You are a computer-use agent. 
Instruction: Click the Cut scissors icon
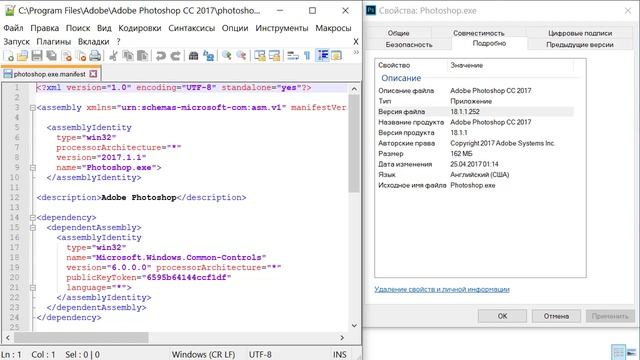tap(113, 56)
